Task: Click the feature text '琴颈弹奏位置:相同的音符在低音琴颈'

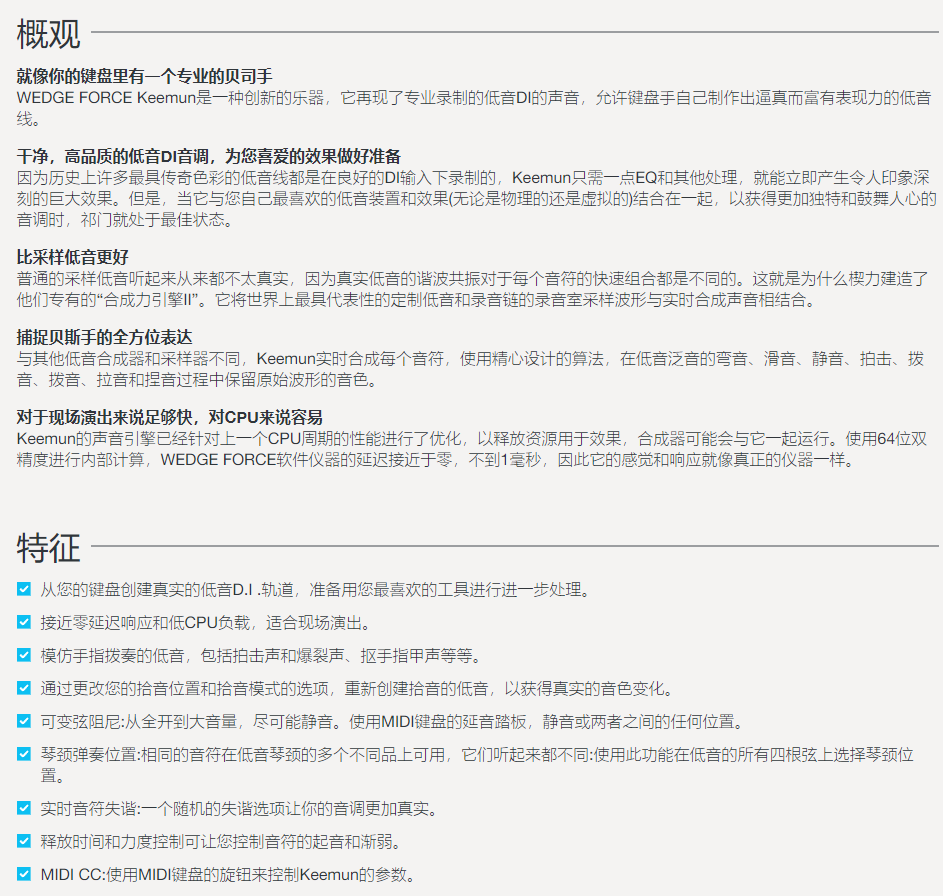Action: pos(478,765)
